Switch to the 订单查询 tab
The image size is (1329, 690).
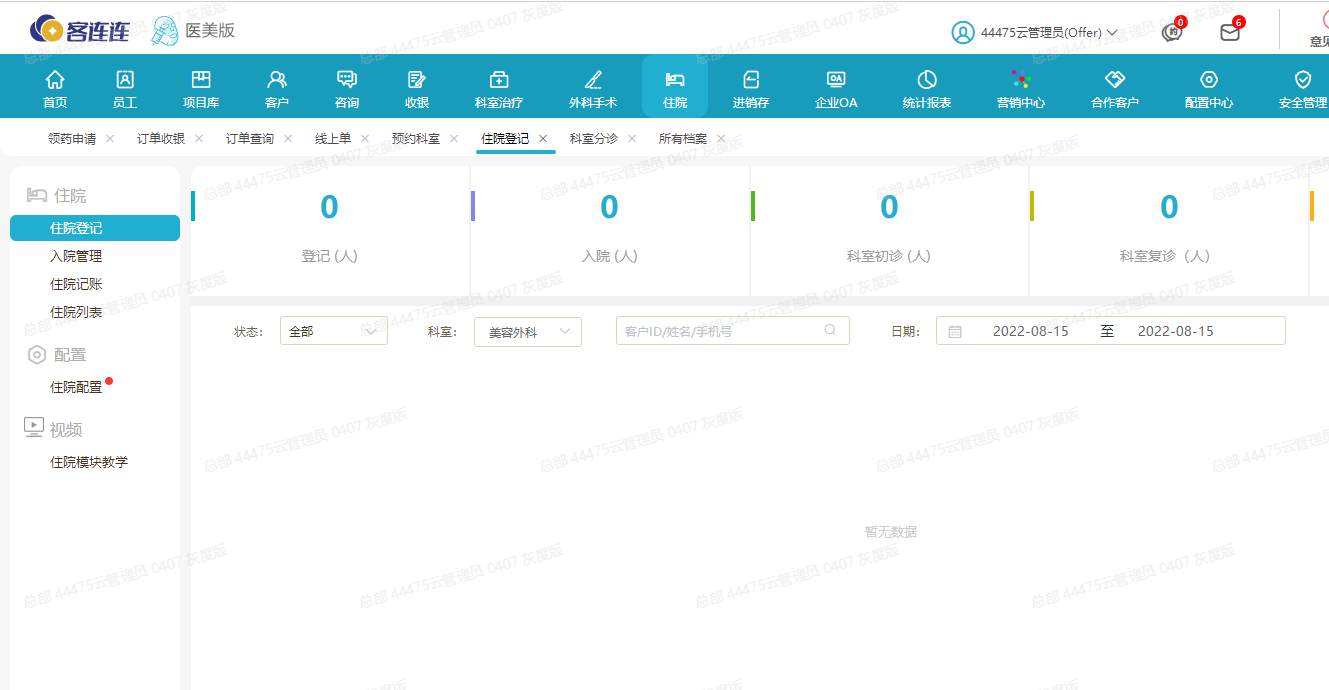[x=250, y=139]
